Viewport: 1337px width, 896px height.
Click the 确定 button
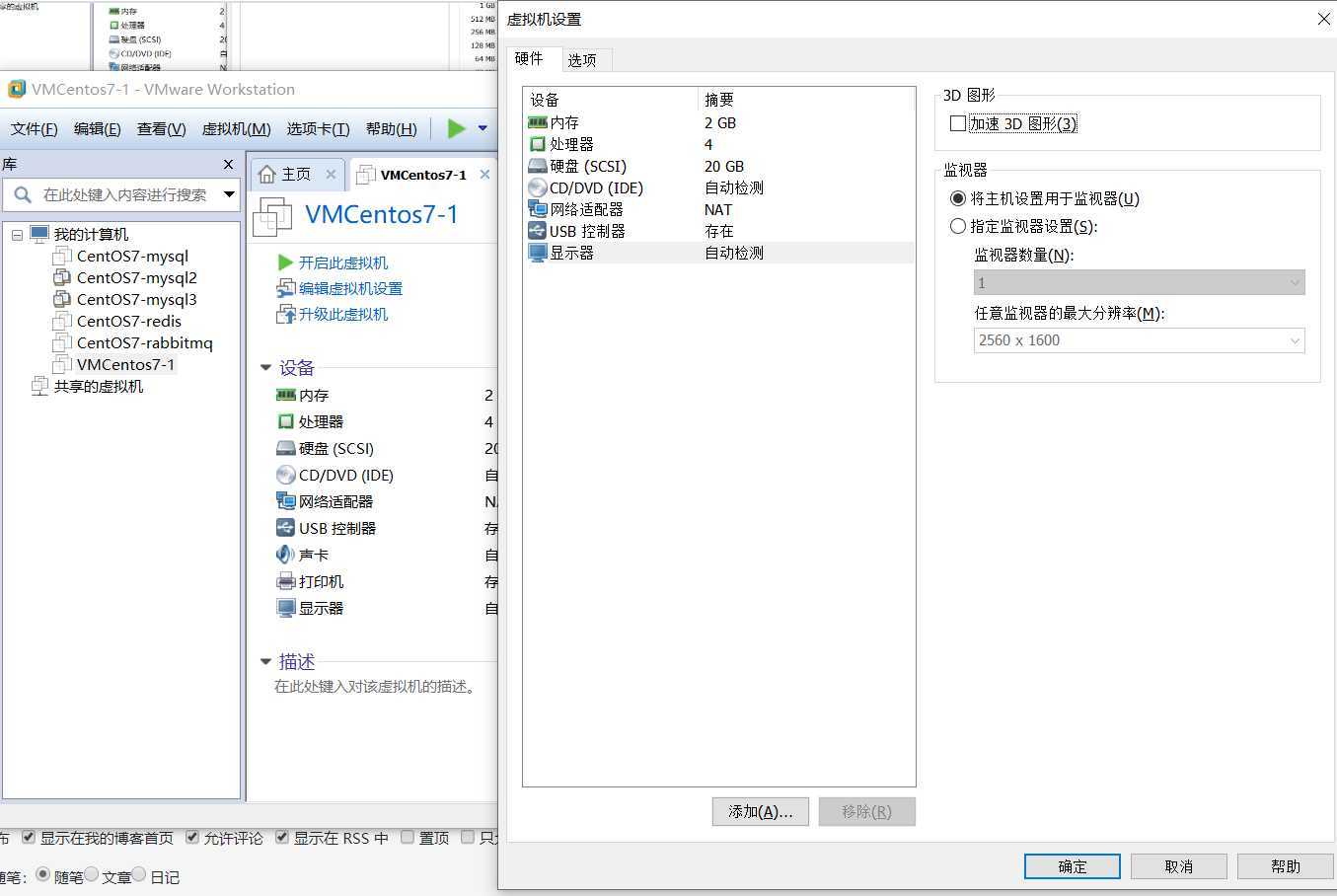click(x=1073, y=866)
